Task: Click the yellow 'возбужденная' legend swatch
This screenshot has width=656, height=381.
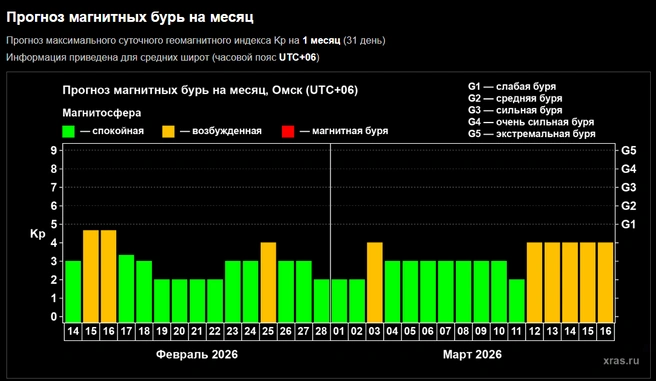Action: 168,131
